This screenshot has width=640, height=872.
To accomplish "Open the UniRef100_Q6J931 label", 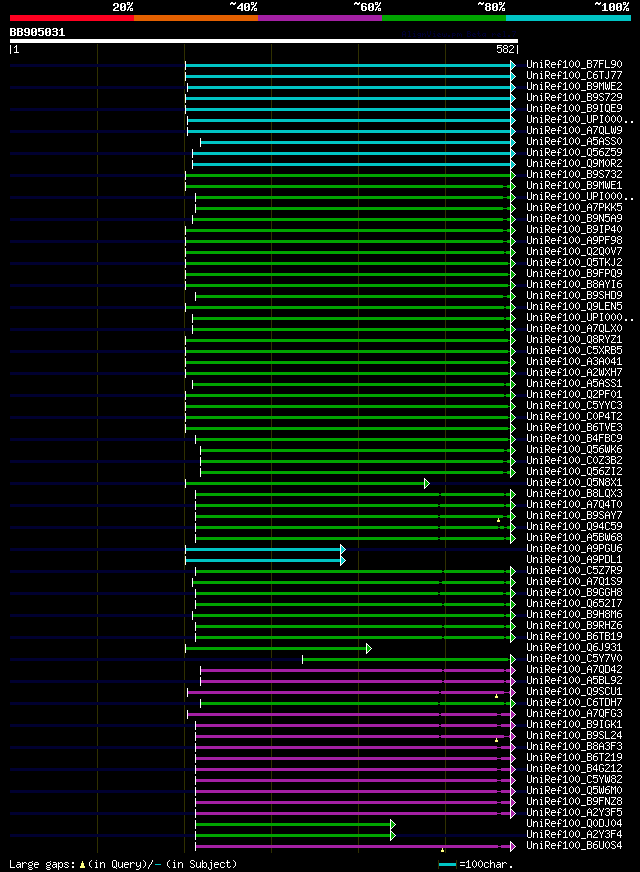I will click(574, 648).
